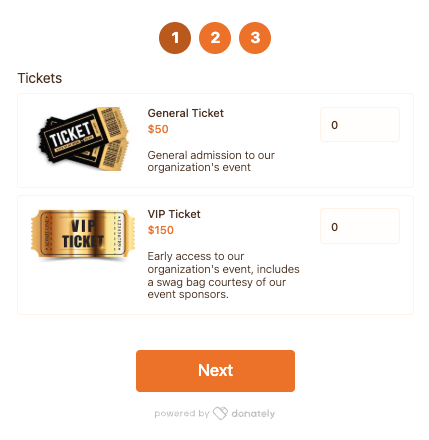
Task: Click the VIP swag bag description text
Action: [223, 275]
